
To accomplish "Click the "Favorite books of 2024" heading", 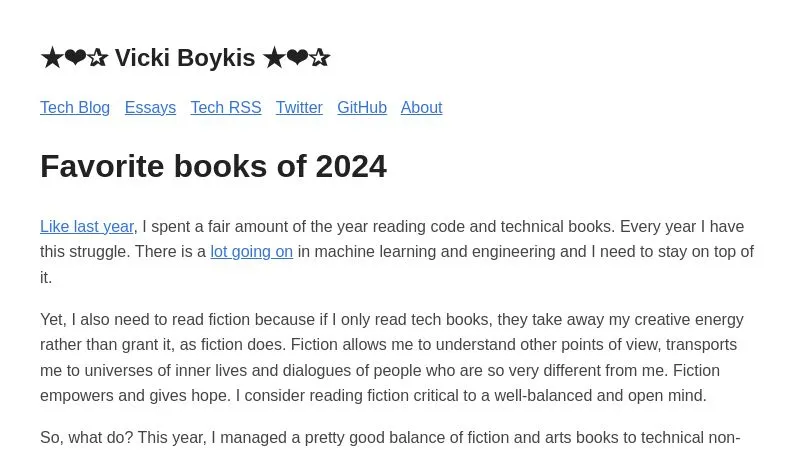I will pos(213,166).
